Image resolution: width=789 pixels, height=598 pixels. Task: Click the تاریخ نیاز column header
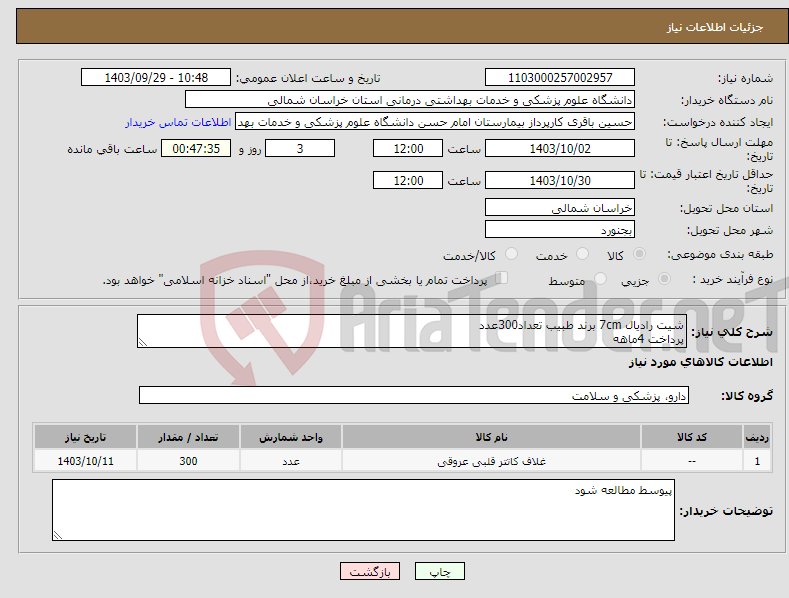tap(86, 437)
